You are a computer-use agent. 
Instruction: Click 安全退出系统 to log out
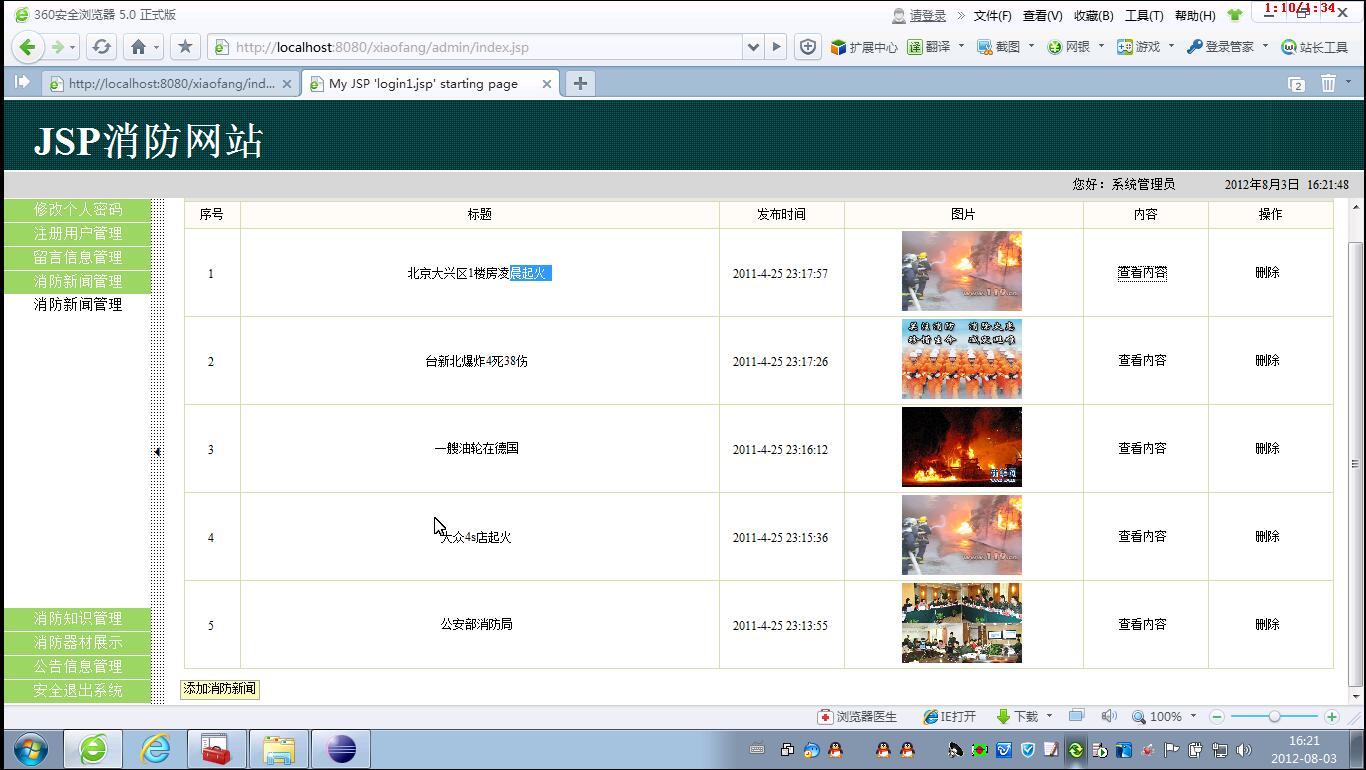(x=78, y=690)
